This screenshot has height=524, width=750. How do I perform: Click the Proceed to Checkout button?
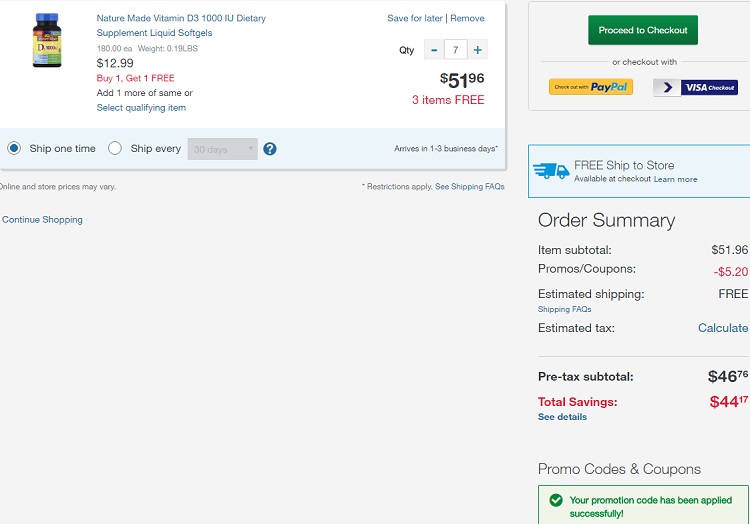click(x=643, y=30)
